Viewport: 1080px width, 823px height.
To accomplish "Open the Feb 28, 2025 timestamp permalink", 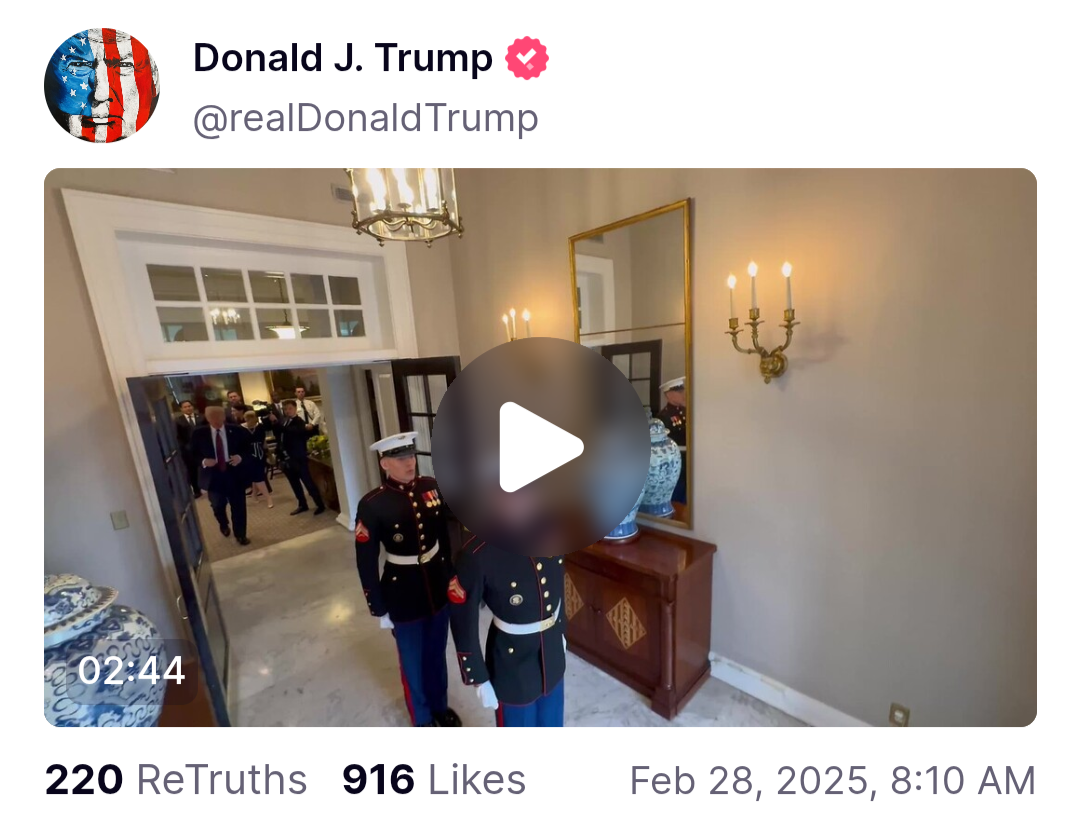I will (833, 780).
